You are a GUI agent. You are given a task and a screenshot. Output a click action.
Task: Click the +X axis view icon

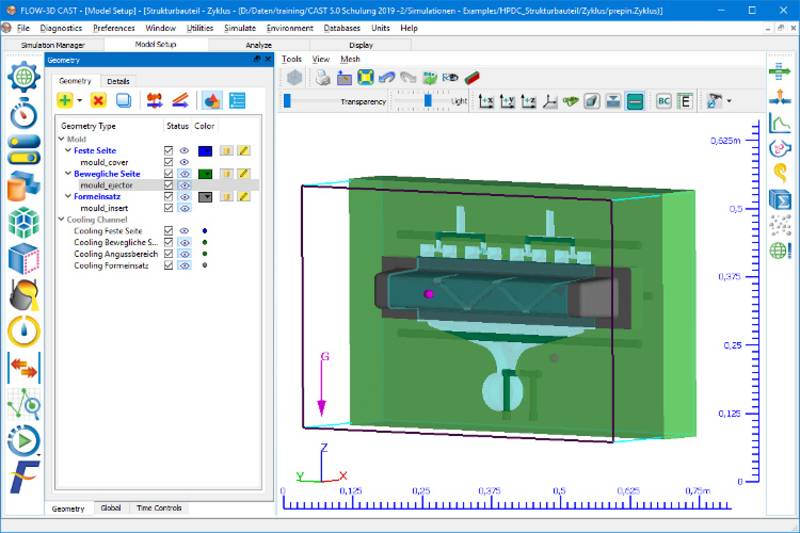pos(487,101)
